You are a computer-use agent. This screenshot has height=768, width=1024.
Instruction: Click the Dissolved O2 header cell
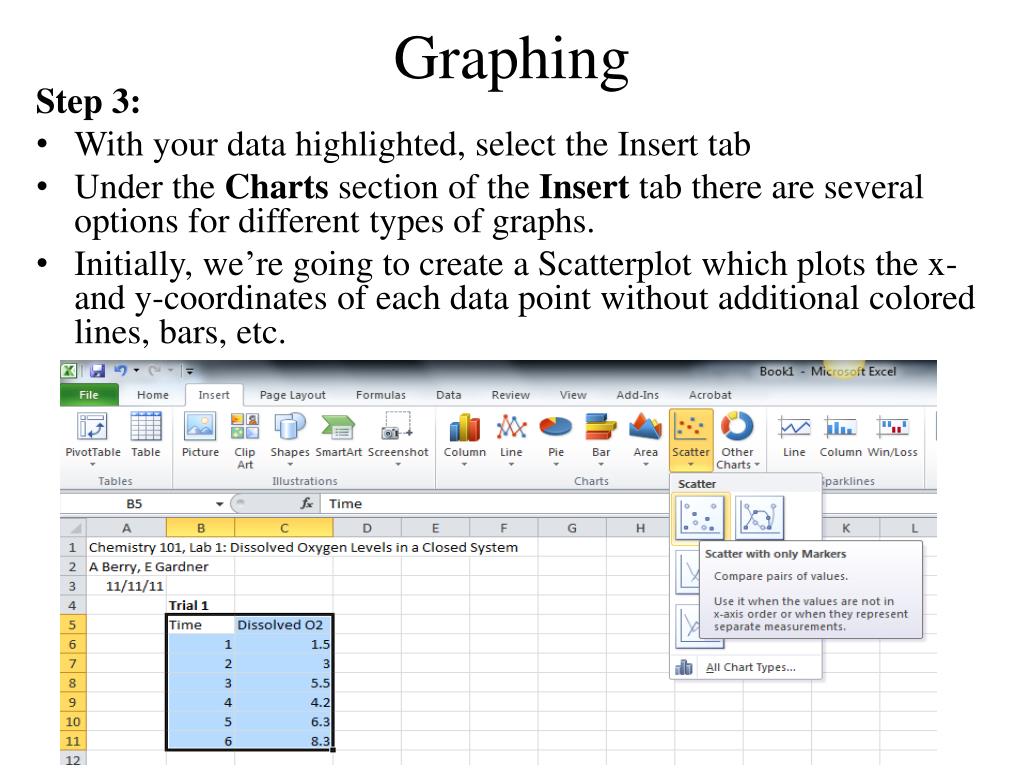pyautogui.click(x=283, y=625)
